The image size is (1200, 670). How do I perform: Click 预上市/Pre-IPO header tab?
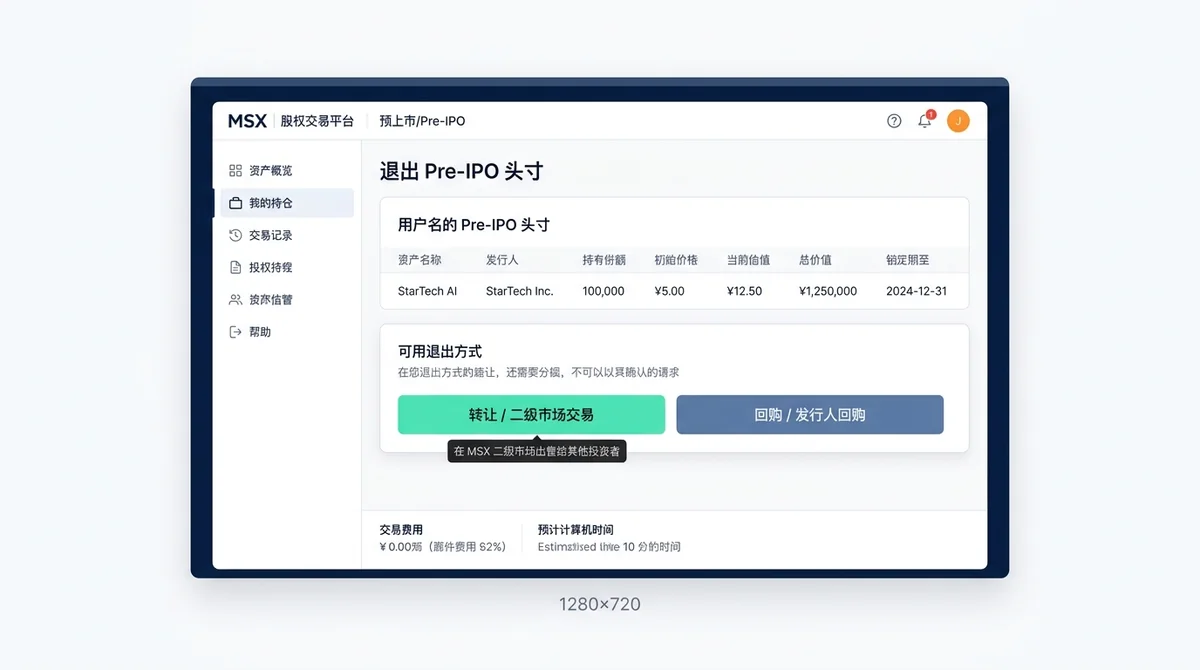(x=422, y=121)
